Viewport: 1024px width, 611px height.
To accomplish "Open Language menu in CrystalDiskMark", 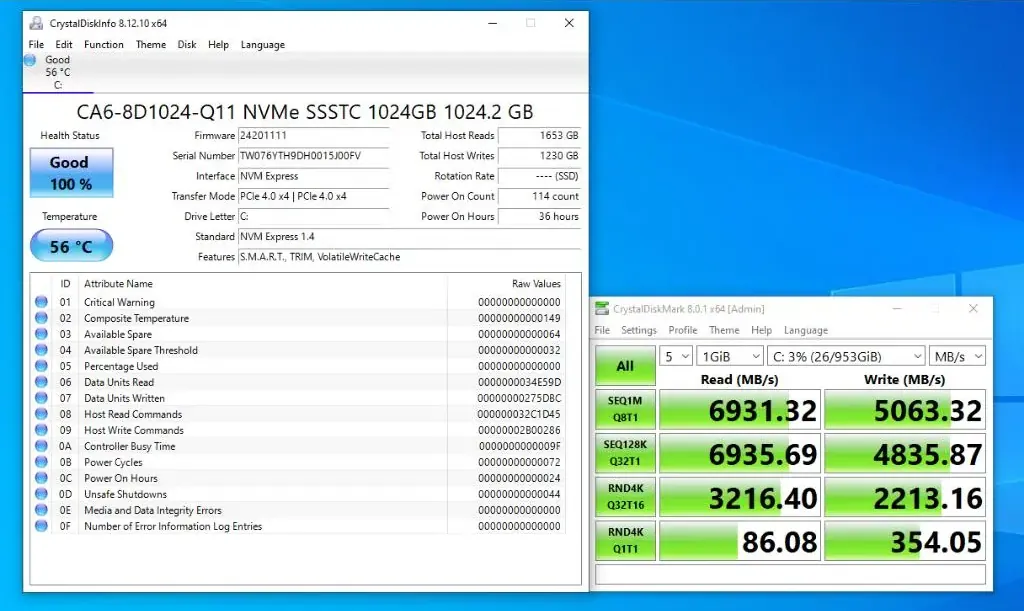I will (x=806, y=330).
